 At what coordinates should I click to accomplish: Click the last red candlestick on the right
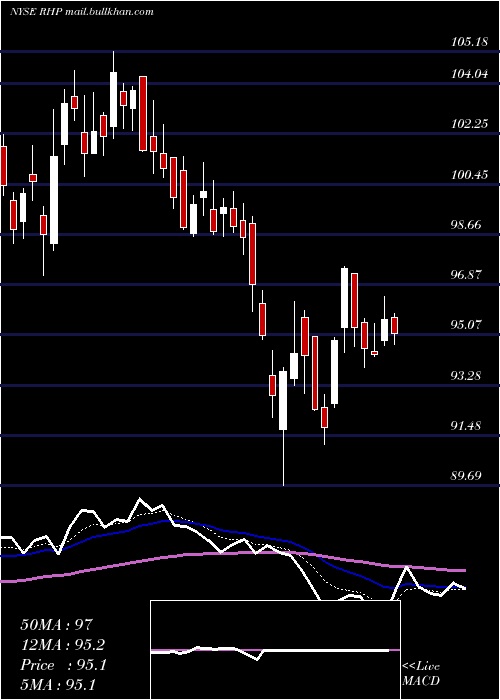(x=394, y=325)
